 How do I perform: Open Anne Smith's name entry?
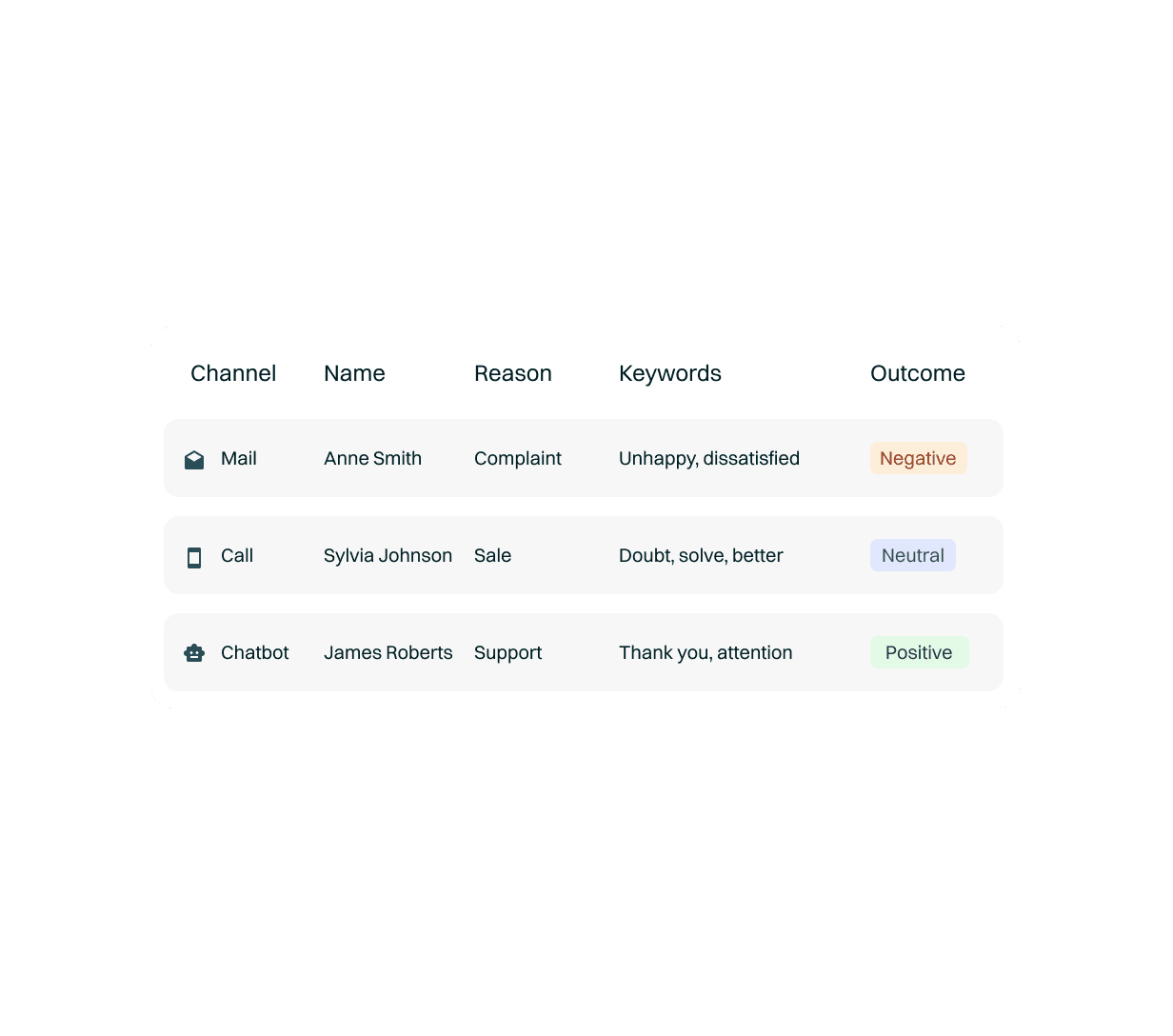pyautogui.click(x=372, y=458)
